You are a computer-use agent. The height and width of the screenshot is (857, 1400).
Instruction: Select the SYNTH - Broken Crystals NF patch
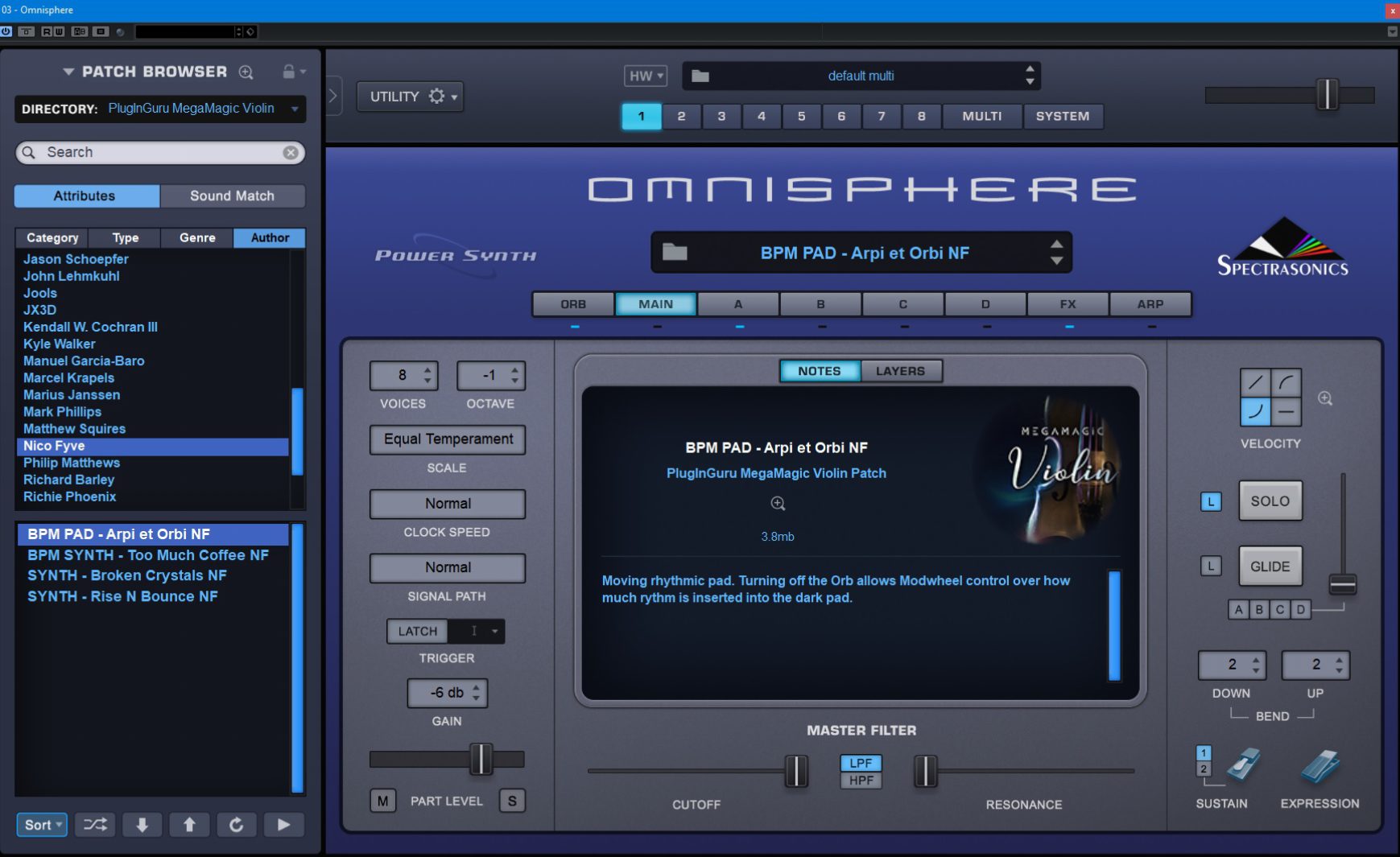coord(127,575)
